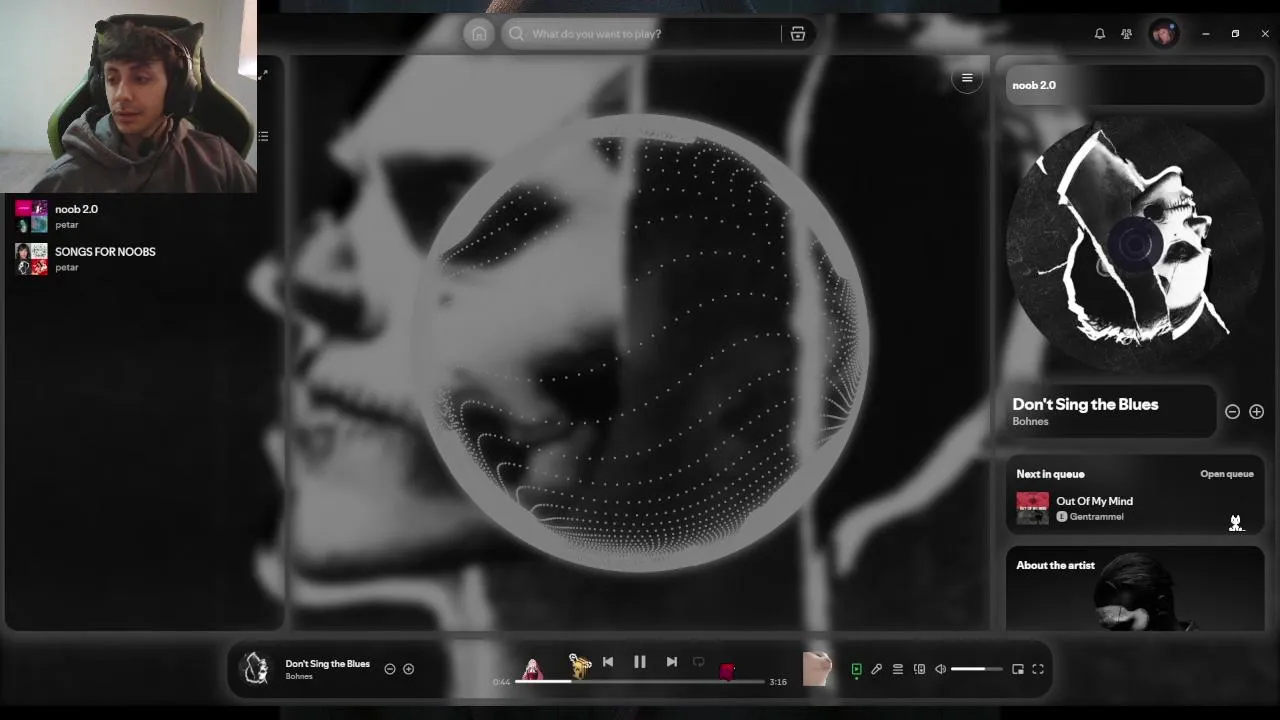Viewport: 1280px width, 720px height.
Task: Mute the volume with the speaker icon
Action: click(940, 669)
